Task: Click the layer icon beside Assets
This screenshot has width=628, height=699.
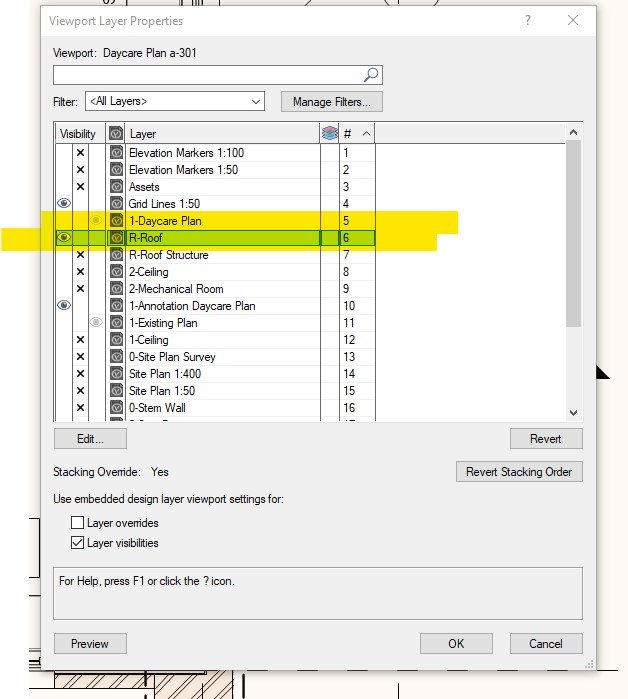Action: 116,187
